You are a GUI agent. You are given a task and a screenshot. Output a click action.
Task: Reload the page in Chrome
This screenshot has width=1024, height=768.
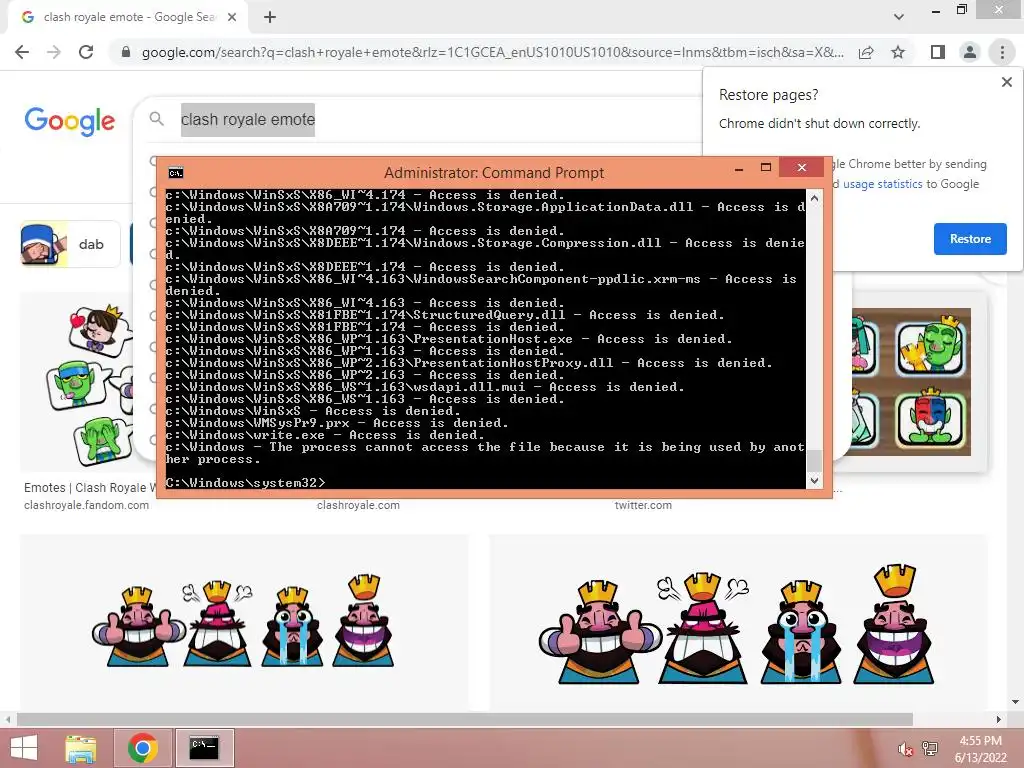coord(86,52)
